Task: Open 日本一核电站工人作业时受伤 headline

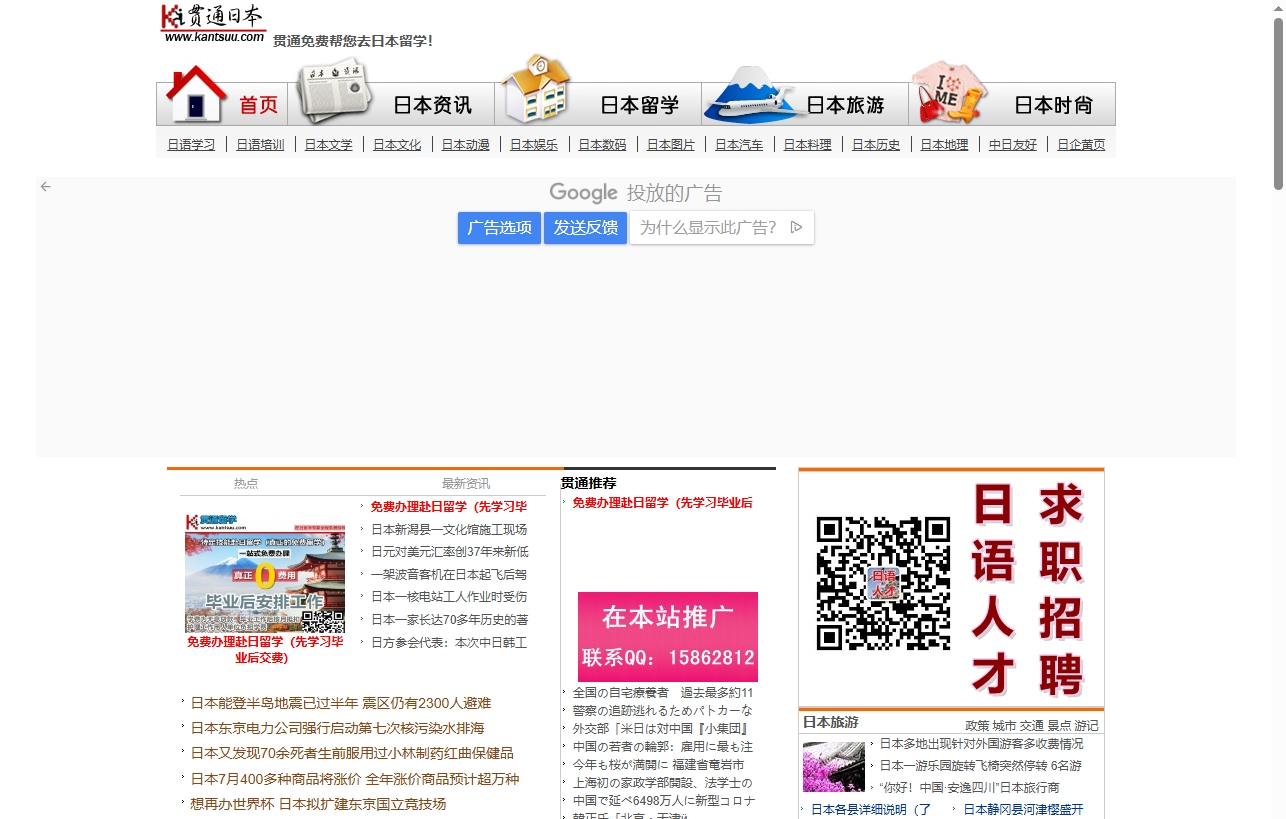Action: click(449, 597)
